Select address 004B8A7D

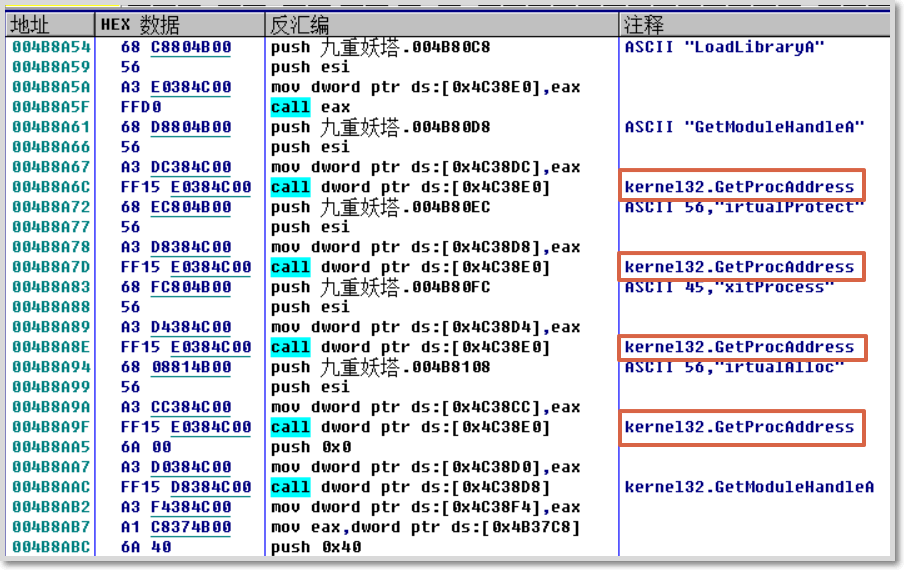(51, 267)
